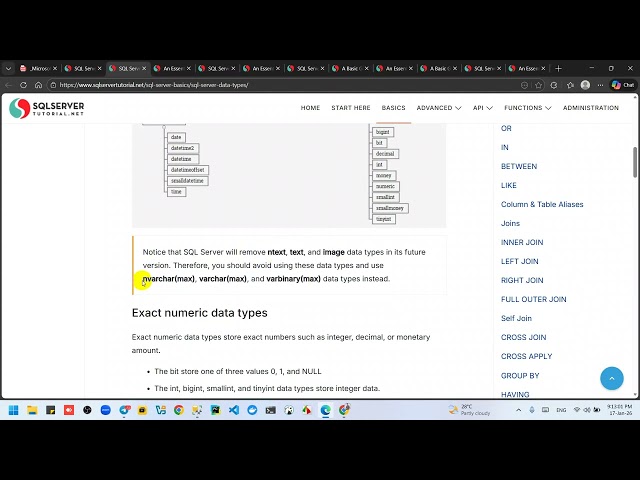Click the 'Exact numeric data types' heading
Viewport: 640px width, 480px height.
(200, 313)
